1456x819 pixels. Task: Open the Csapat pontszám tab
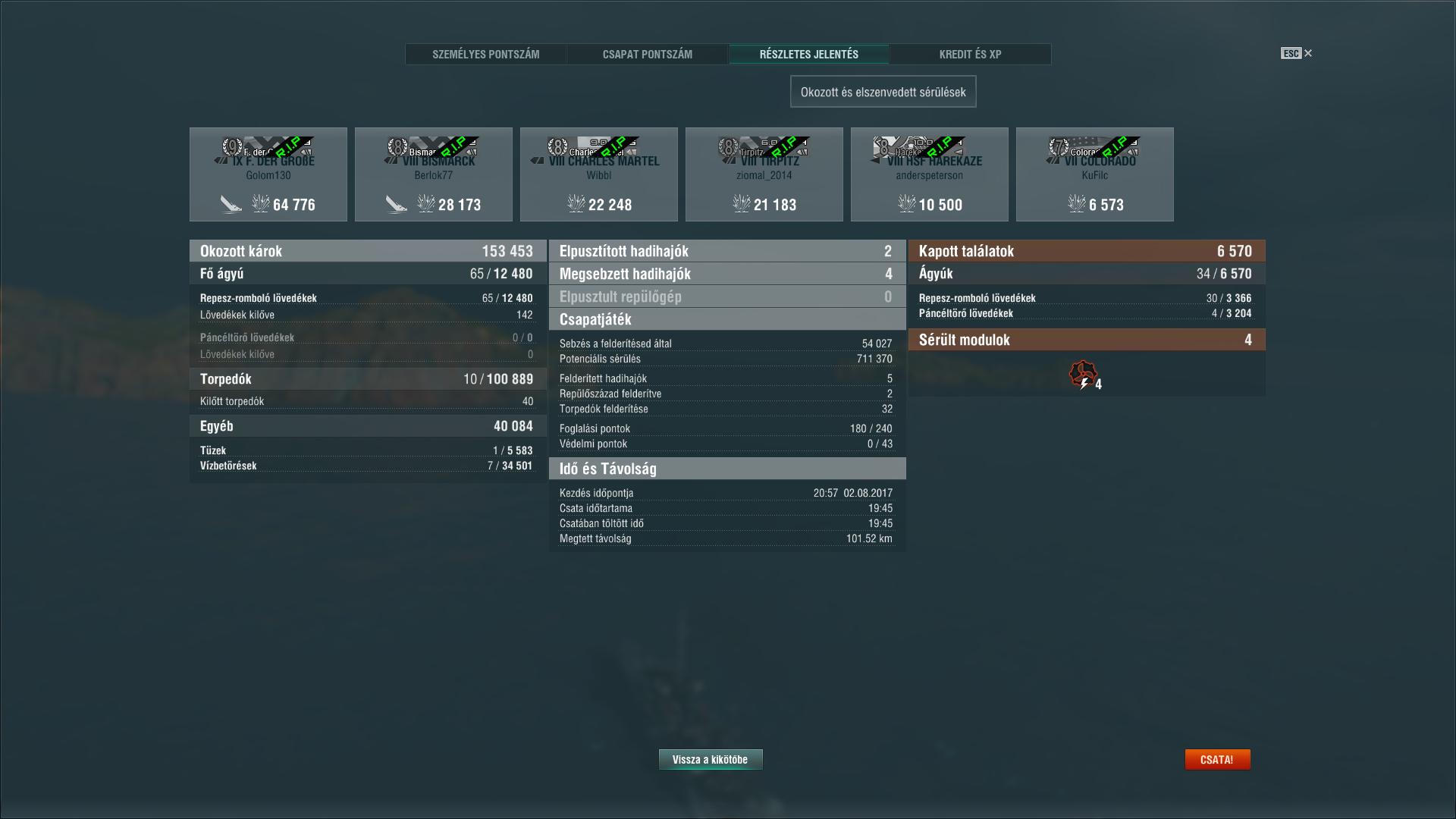tap(648, 55)
